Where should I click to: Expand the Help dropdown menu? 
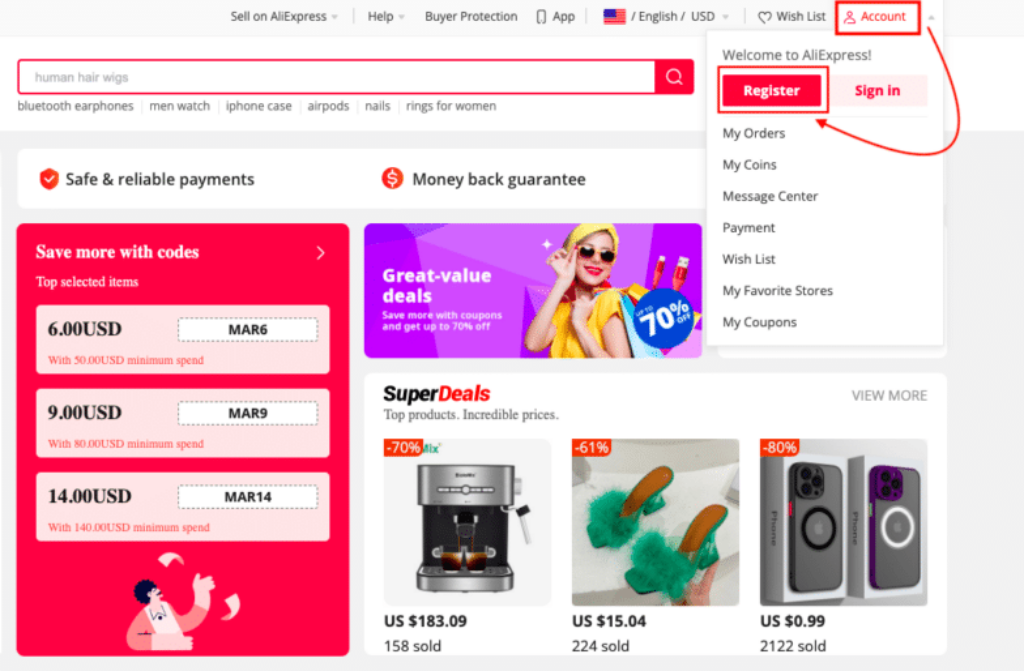coord(402,17)
